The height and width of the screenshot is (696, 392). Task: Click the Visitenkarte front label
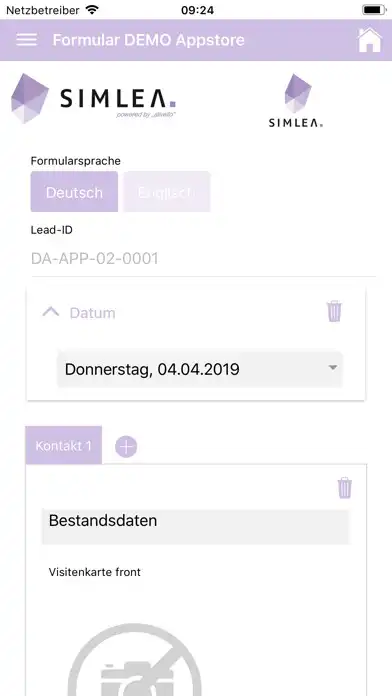pos(95,572)
